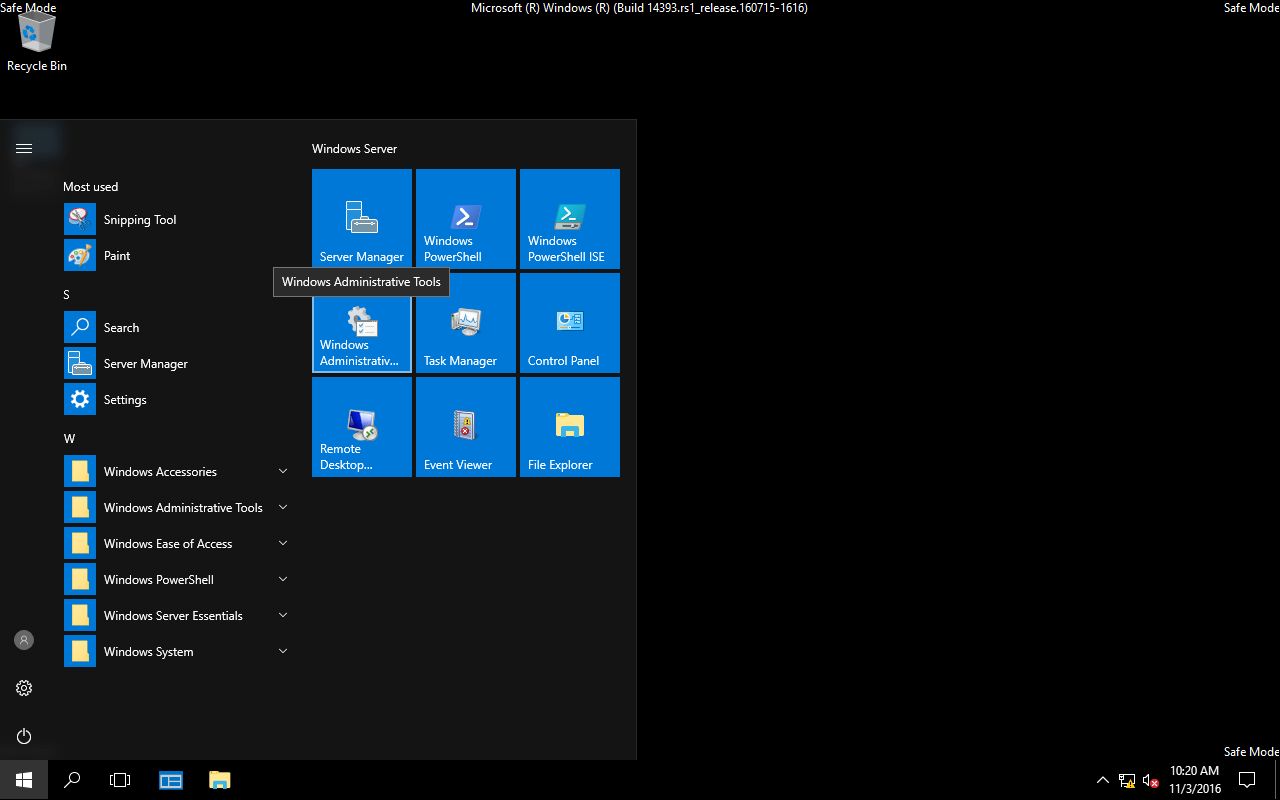Image resolution: width=1280 pixels, height=800 pixels.
Task: Click the Windows Server tile group title
Action: (x=354, y=149)
